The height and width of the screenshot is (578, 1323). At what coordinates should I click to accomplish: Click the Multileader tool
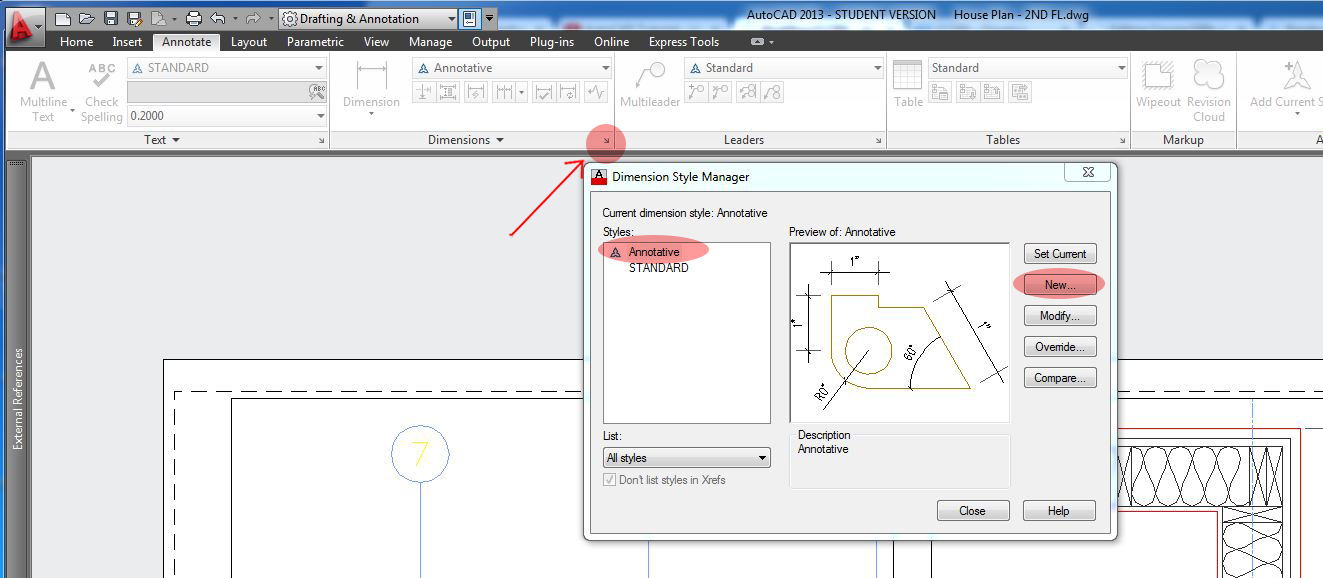(x=650, y=84)
